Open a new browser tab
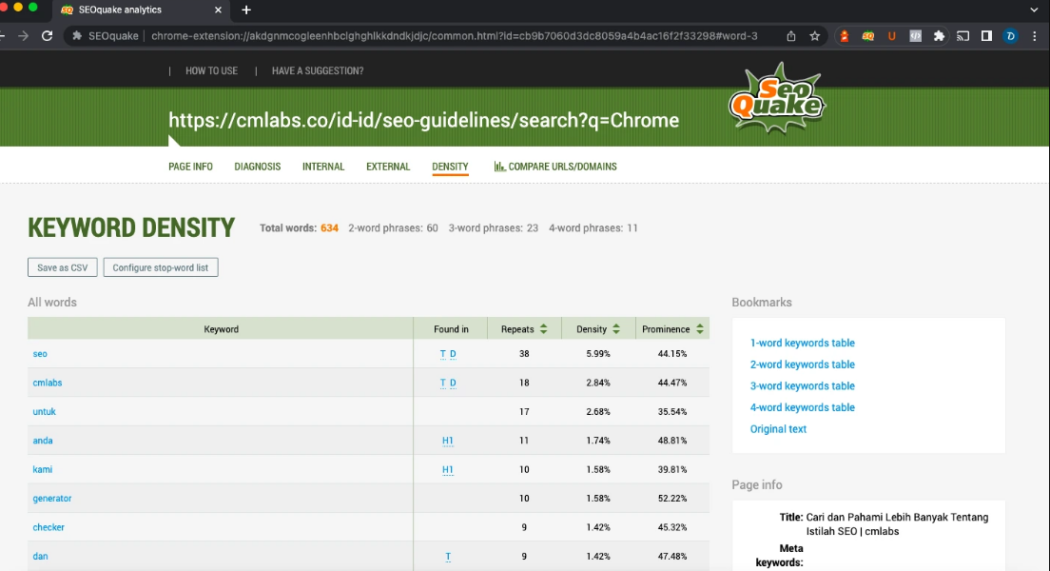 pos(246,10)
